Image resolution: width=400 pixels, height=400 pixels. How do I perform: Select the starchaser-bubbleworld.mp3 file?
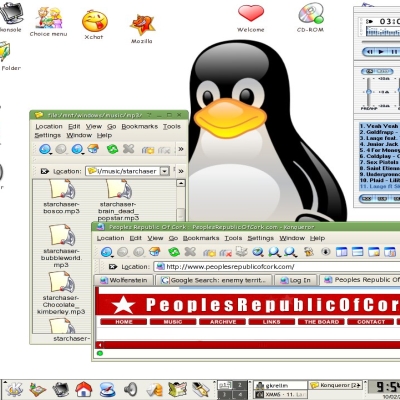61,246
